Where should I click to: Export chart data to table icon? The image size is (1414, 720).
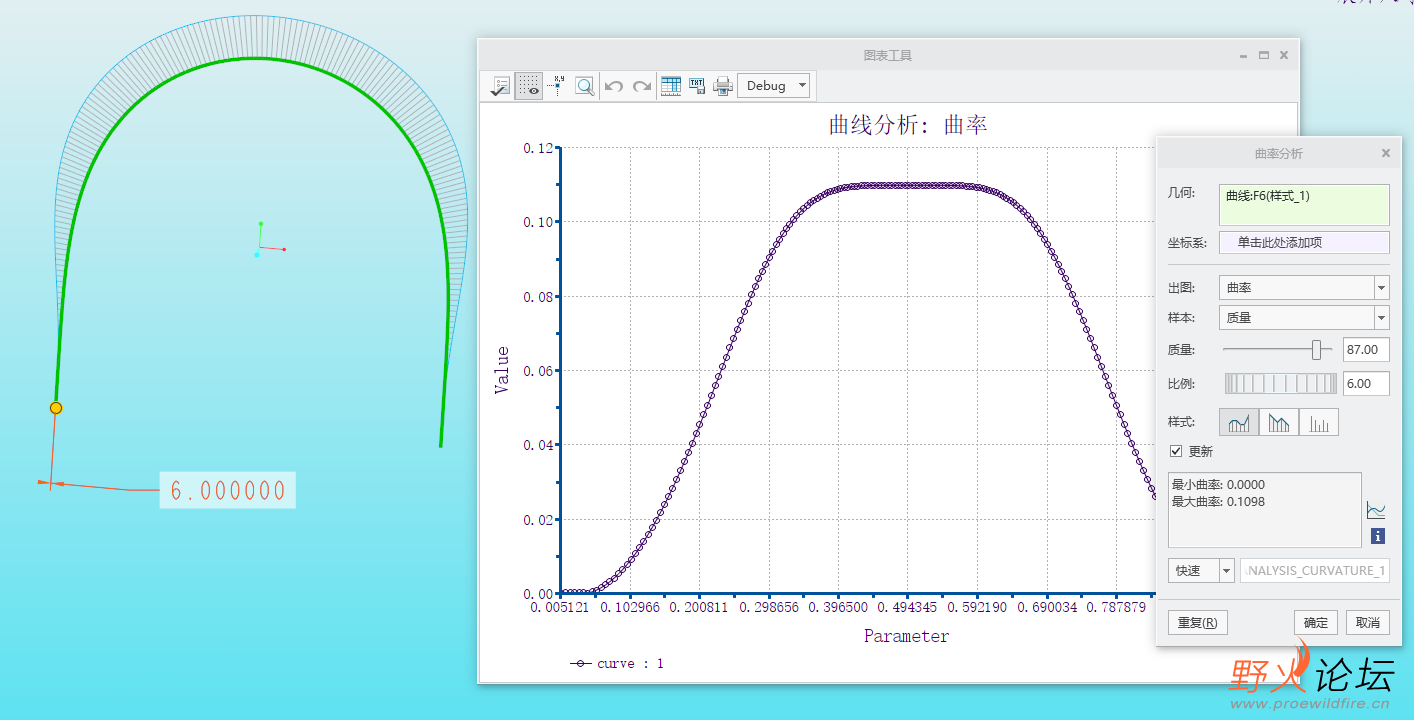tap(671, 86)
